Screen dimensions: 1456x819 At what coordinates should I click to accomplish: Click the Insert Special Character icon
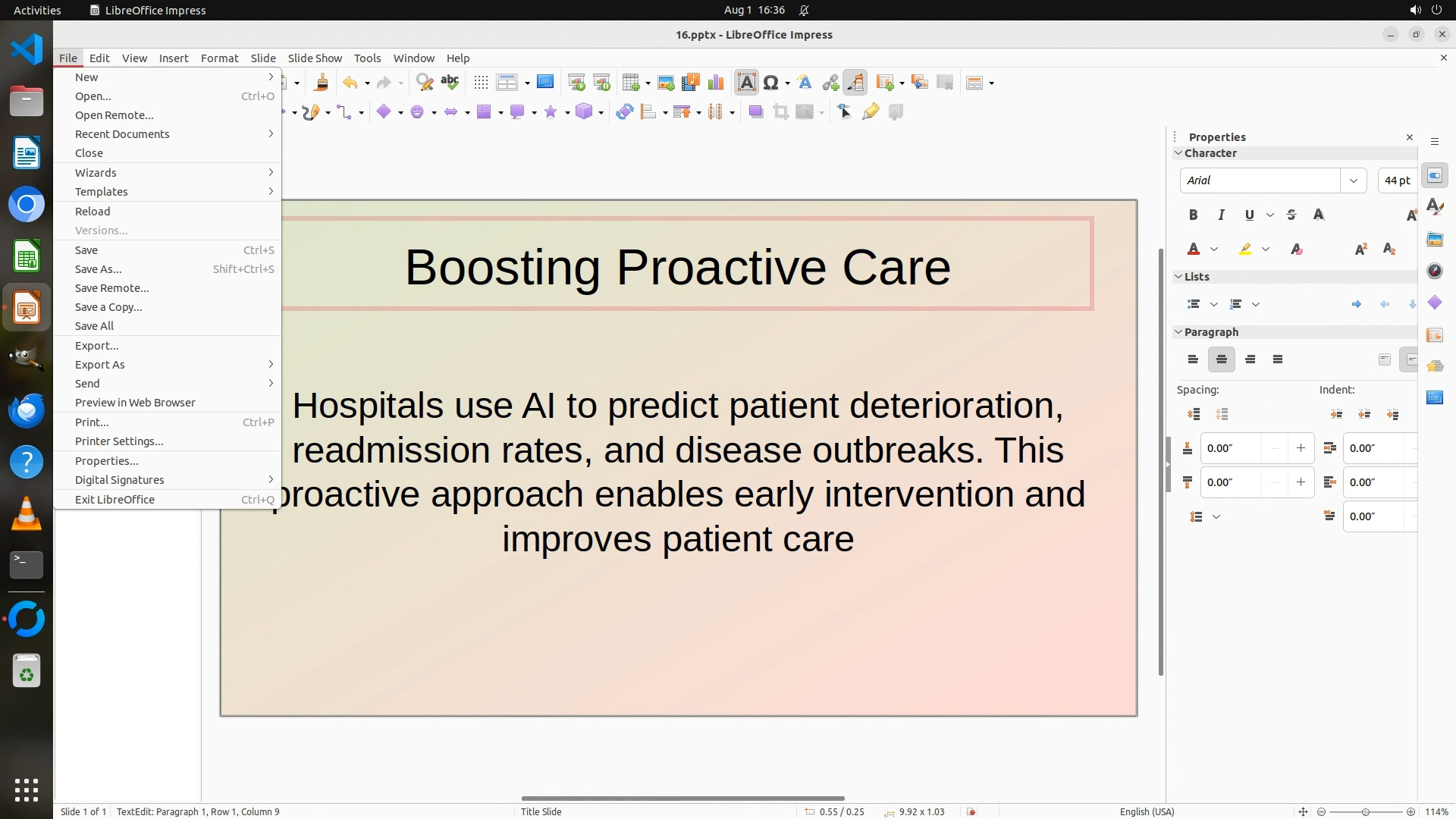[770, 83]
